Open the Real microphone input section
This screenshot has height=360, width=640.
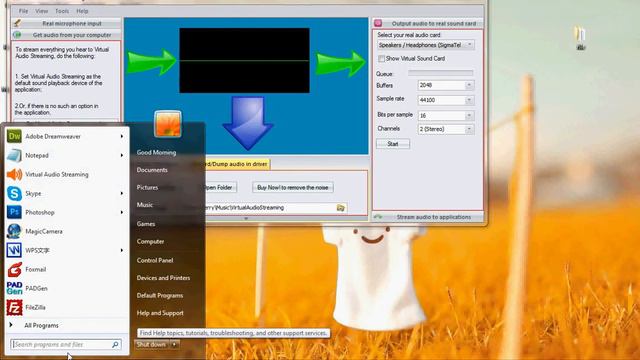coord(66,23)
